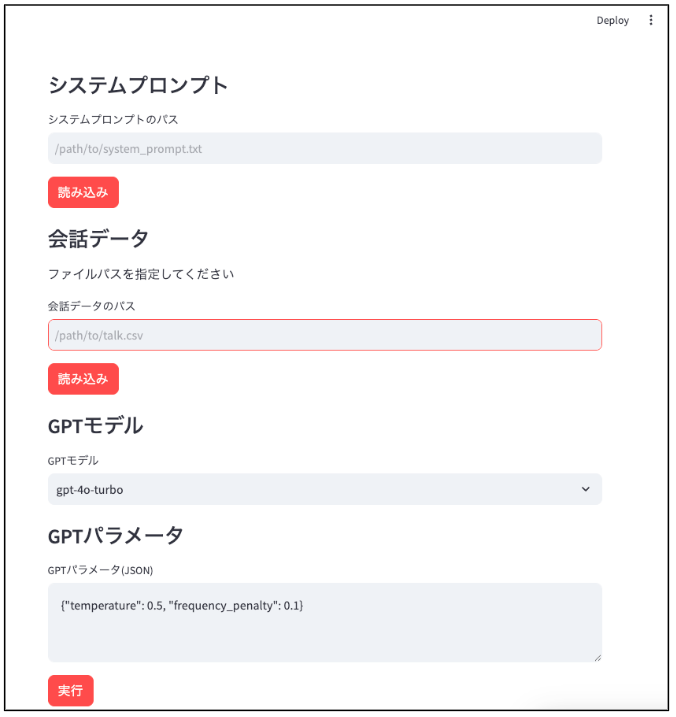This screenshot has height=717, width=676.
Task: Click the GPTパラメータ(JSON) field label
Action: pyautogui.click(x=100, y=570)
